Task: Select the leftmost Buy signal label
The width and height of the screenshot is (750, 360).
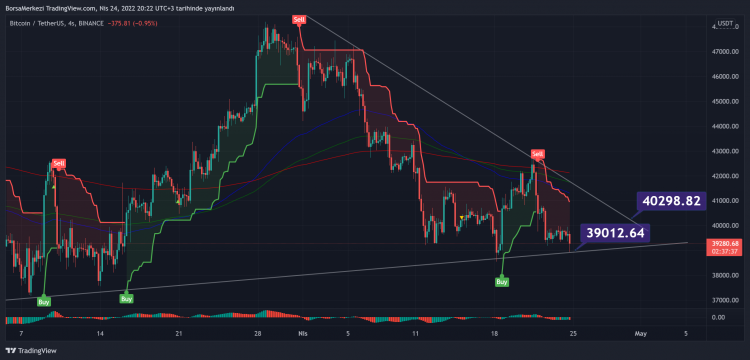Action: [44, 302]
